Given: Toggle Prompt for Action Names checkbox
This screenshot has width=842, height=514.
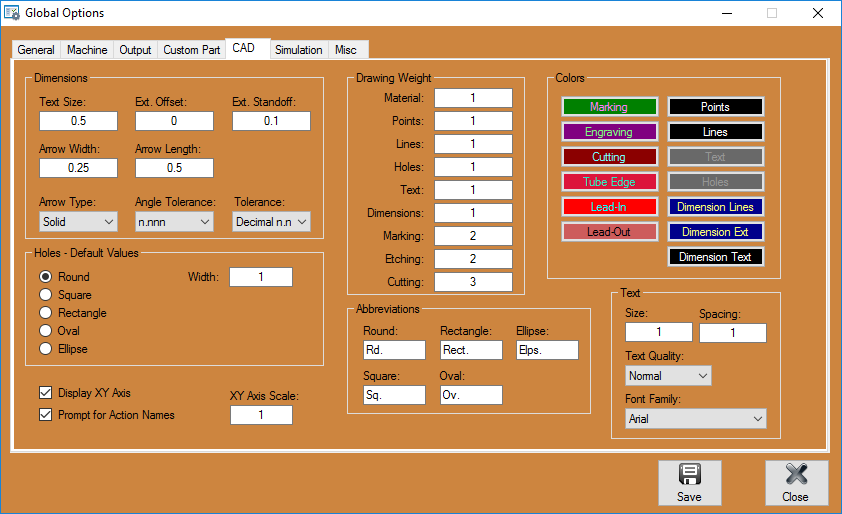Looking at the screenshot, I should [x=46, y=415].
